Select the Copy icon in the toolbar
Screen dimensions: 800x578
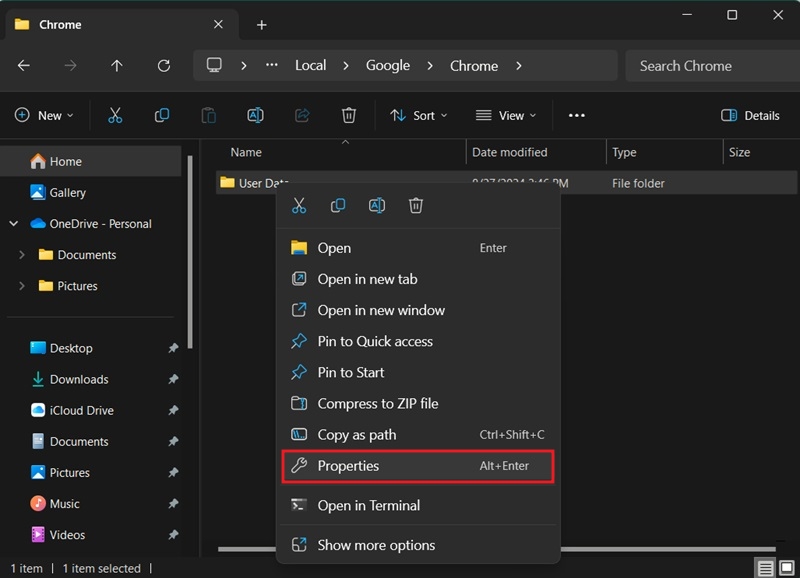pos(161,115)
